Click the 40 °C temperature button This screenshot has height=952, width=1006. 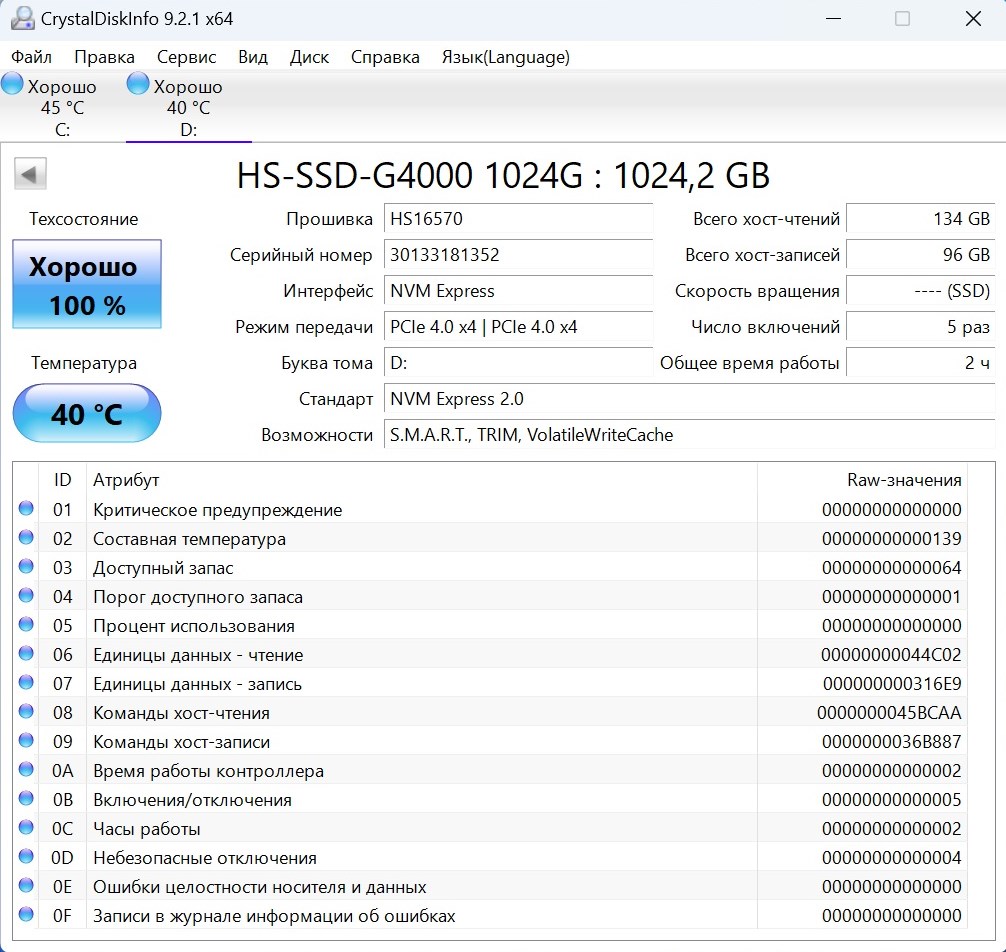point(86,413)
